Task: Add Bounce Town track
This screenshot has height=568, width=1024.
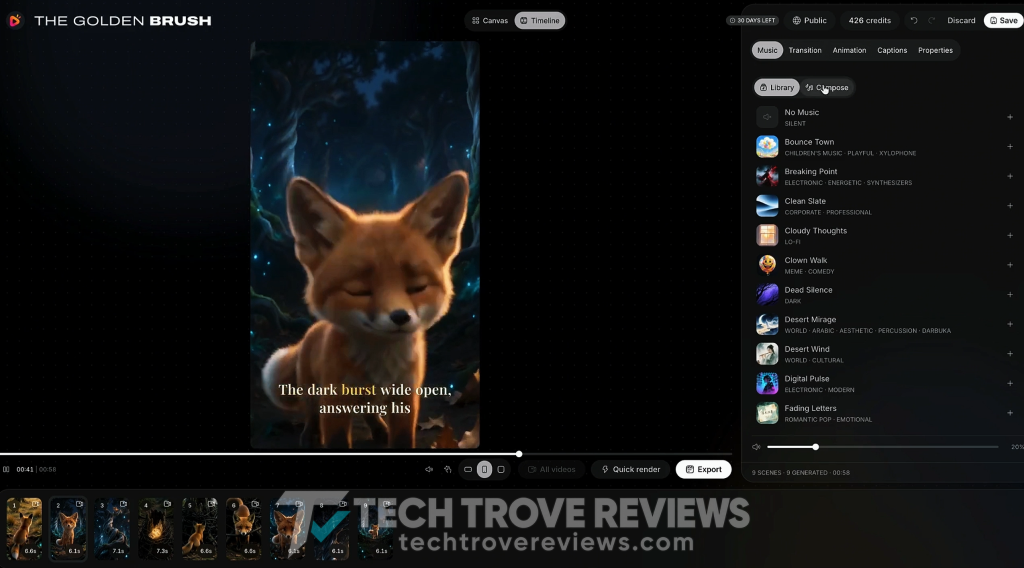Action: pyautogui.click(x=1010, y=147)
